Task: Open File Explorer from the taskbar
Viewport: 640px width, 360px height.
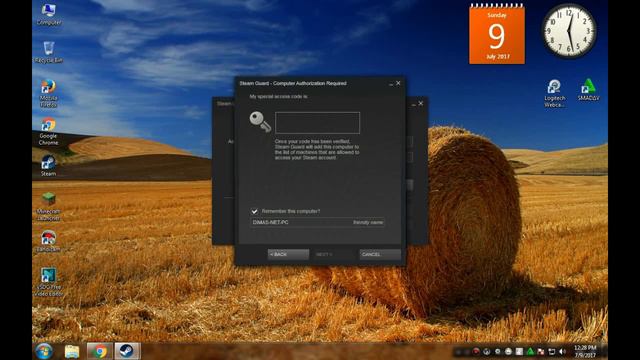Action: [72, 351]
